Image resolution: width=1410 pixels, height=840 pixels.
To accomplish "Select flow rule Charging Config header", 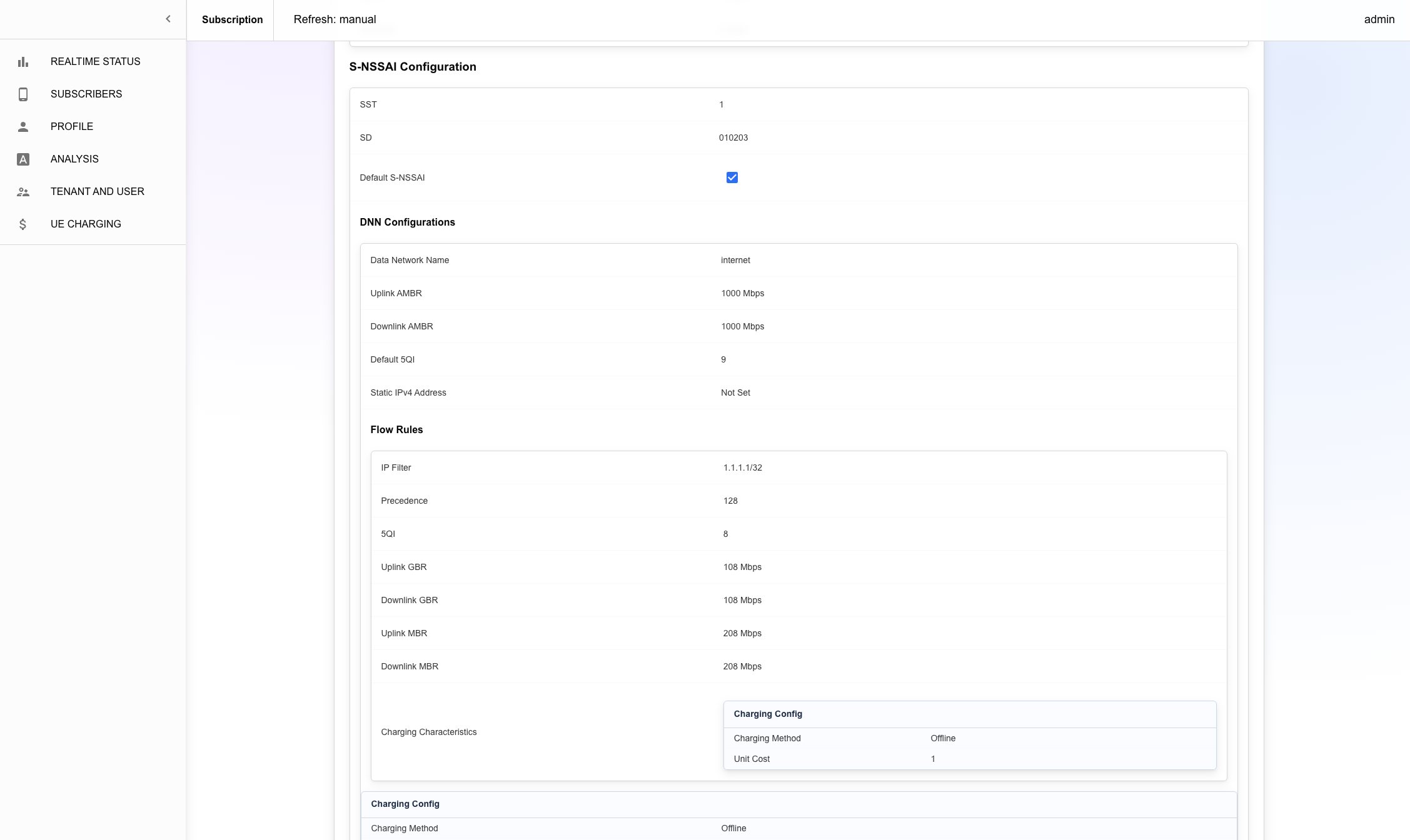I will click(x=768, y=714).
